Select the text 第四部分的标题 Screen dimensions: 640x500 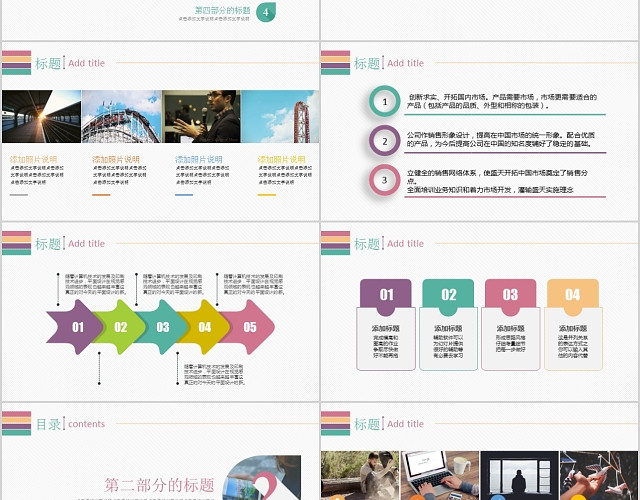[x=222, y=10]
